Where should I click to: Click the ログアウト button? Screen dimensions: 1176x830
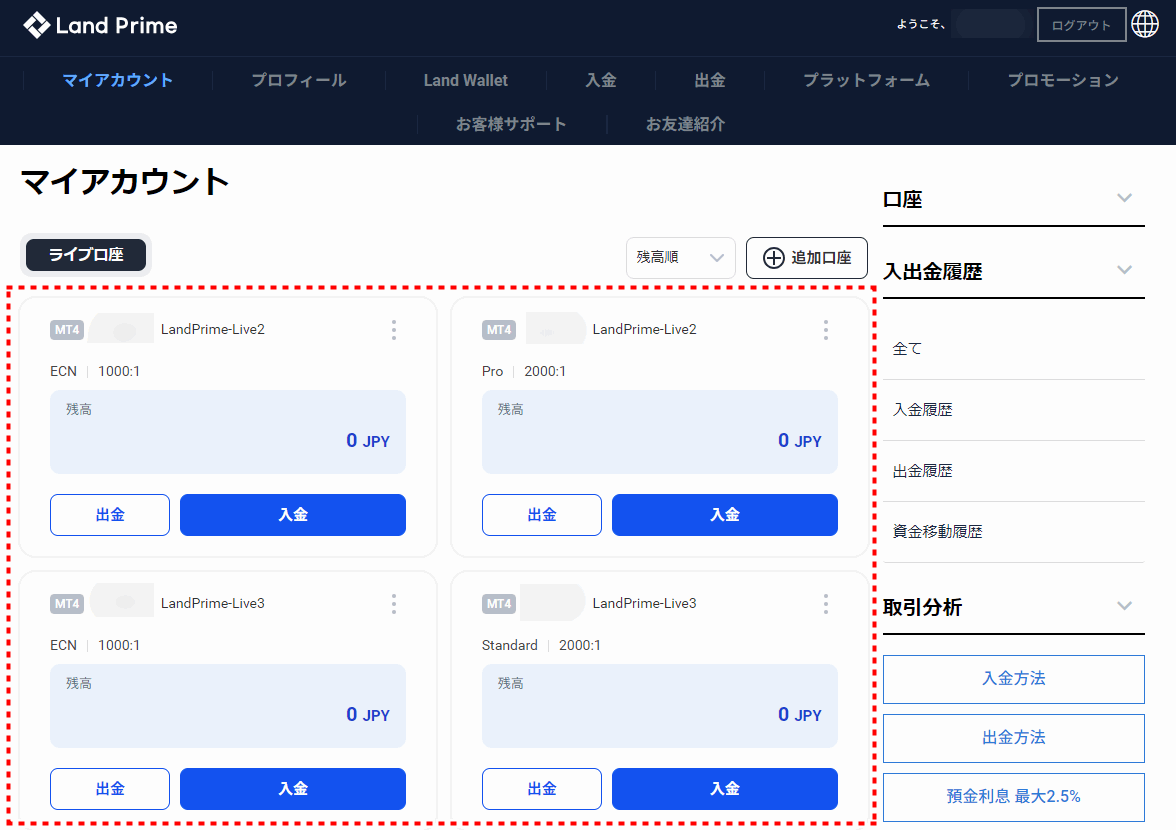(1081, 25)
